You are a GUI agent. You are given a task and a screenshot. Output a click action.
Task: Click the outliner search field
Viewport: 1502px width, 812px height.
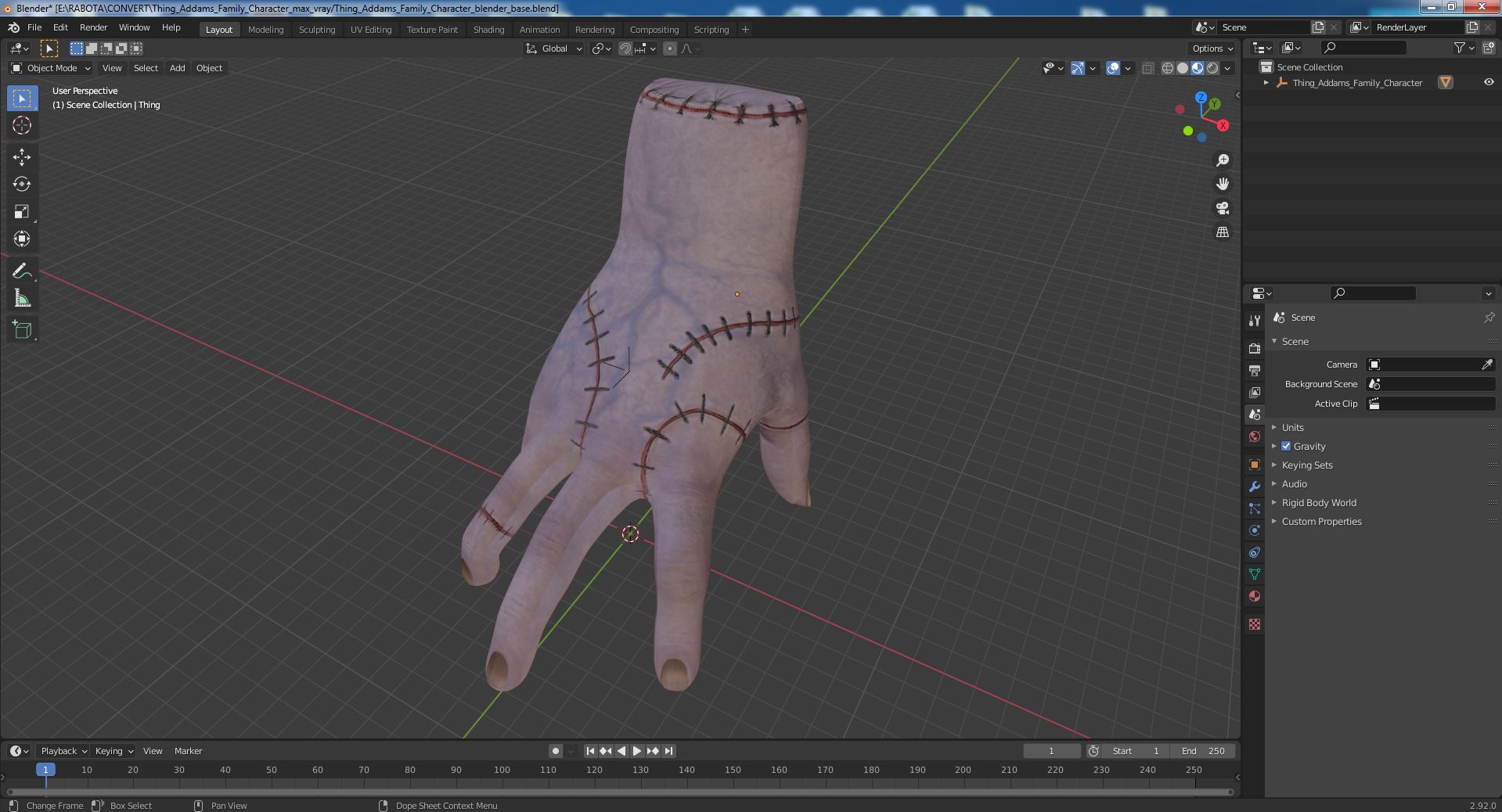[x=1363, y=49]
